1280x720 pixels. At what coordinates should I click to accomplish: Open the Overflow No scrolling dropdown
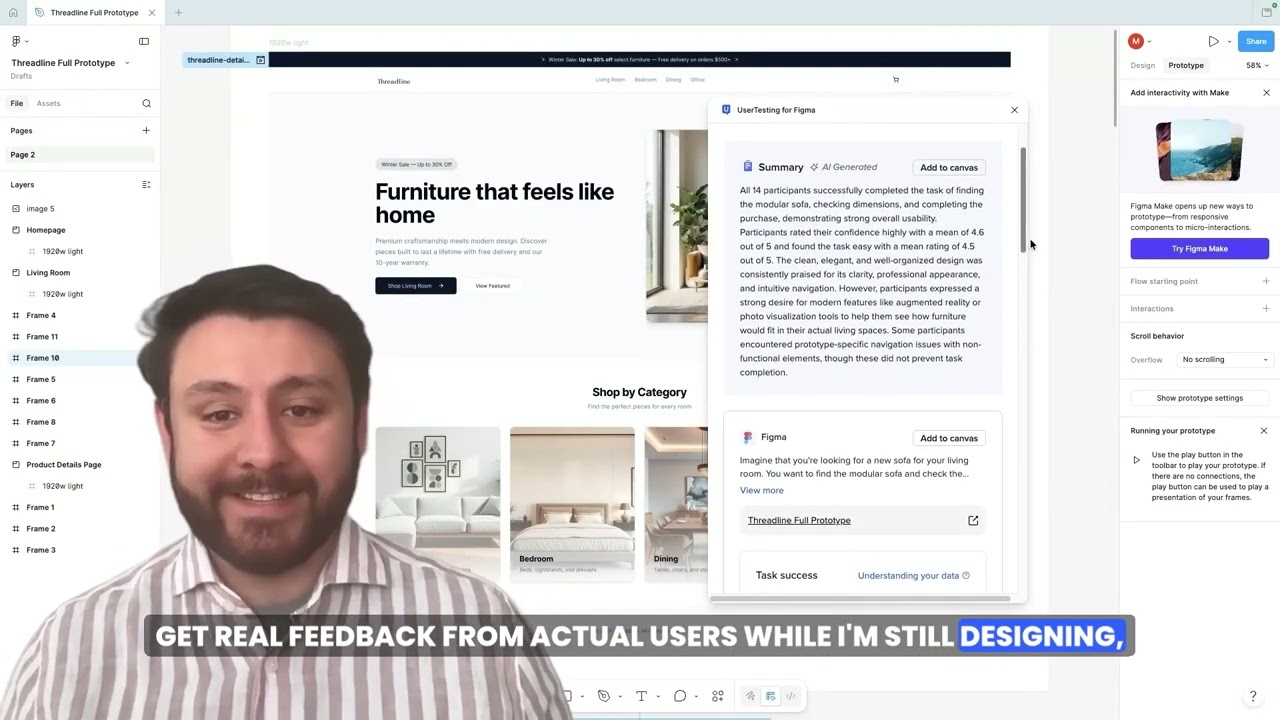[1224, 360]
